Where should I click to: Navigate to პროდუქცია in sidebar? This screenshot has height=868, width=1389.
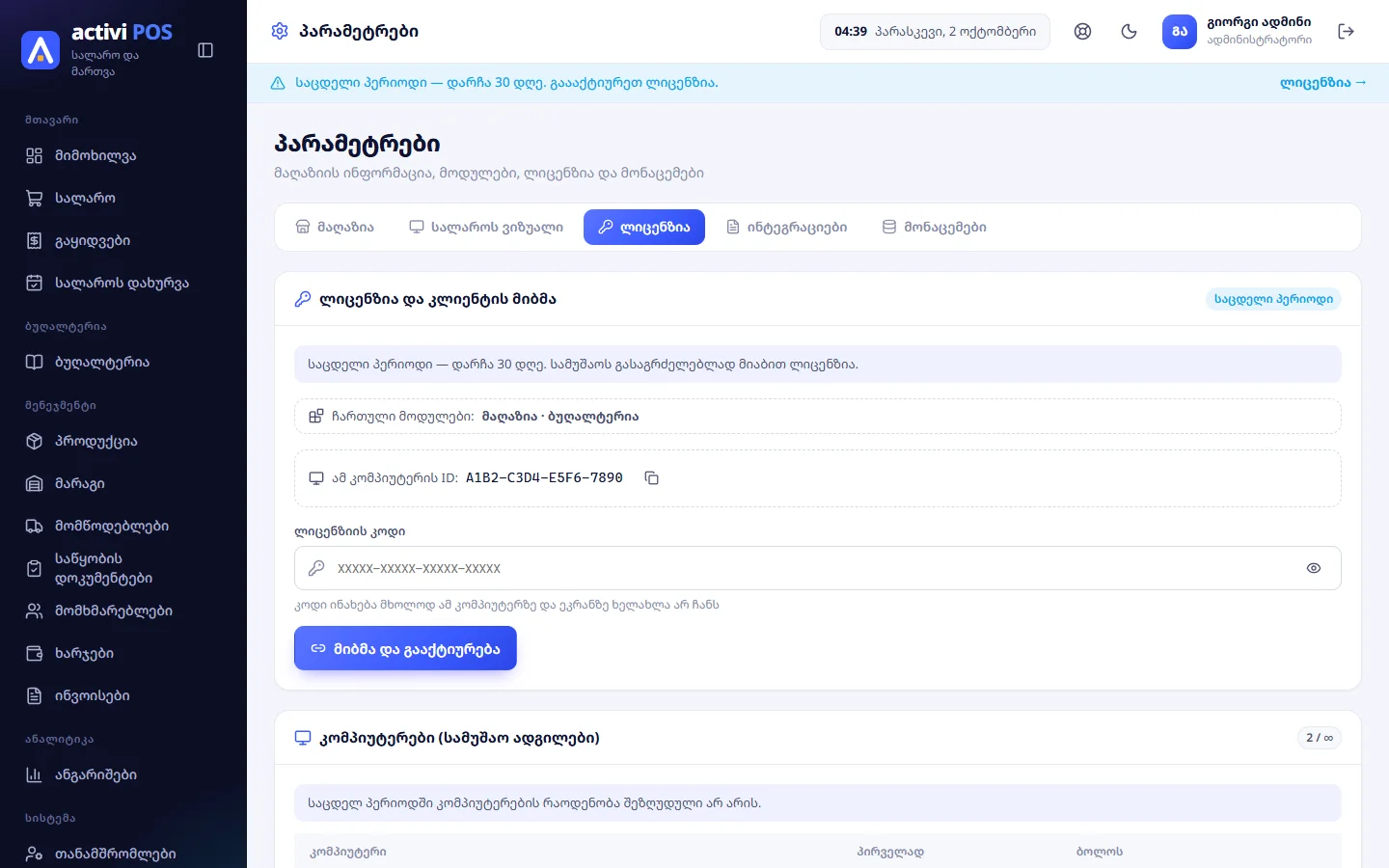(x=123, y=441)
